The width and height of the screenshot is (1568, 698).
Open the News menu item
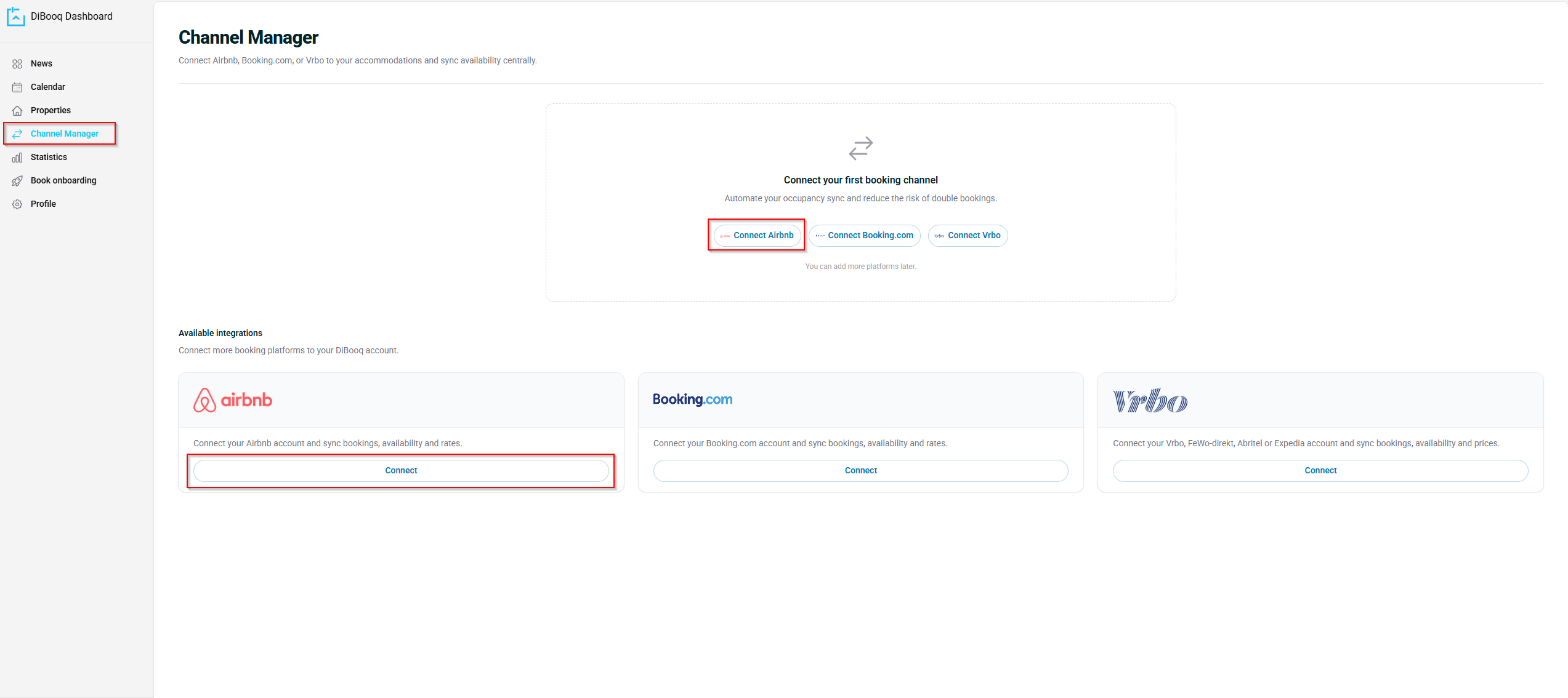coord(41,64)
